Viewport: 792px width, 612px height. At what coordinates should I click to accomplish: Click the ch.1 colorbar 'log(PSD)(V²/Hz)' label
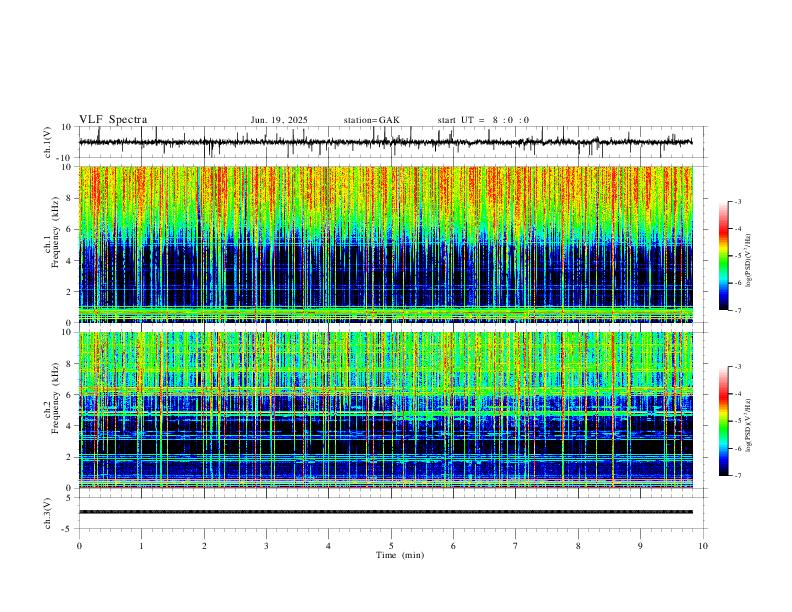(x=748, y=261)
